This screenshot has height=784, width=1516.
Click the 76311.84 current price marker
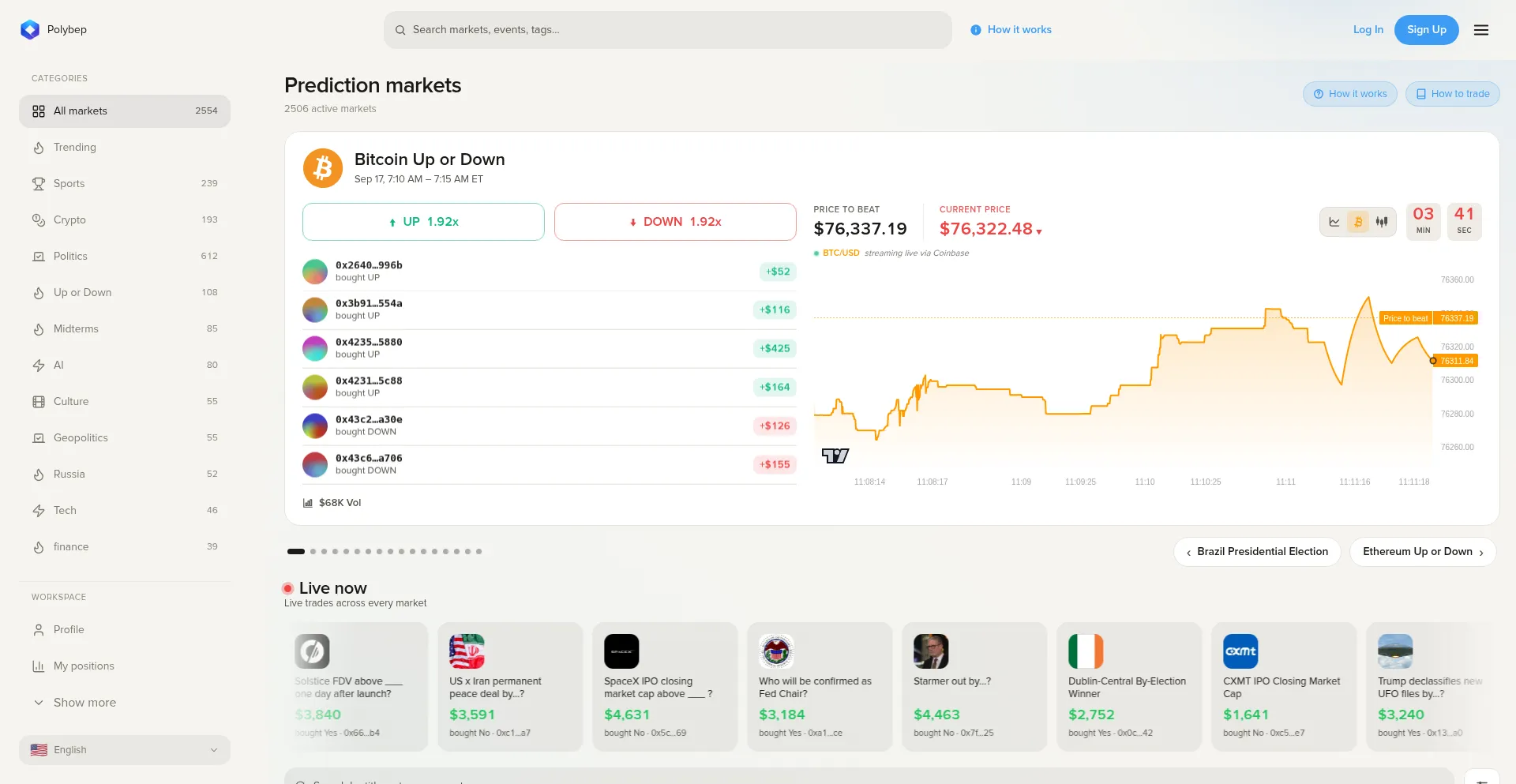(1457, 361)
